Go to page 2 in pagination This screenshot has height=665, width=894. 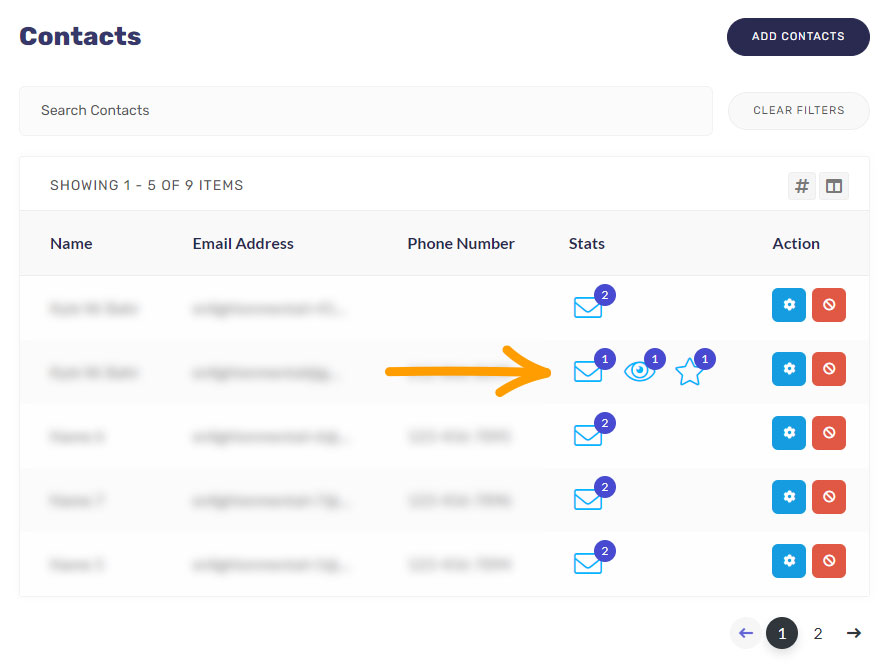(818, 633)
